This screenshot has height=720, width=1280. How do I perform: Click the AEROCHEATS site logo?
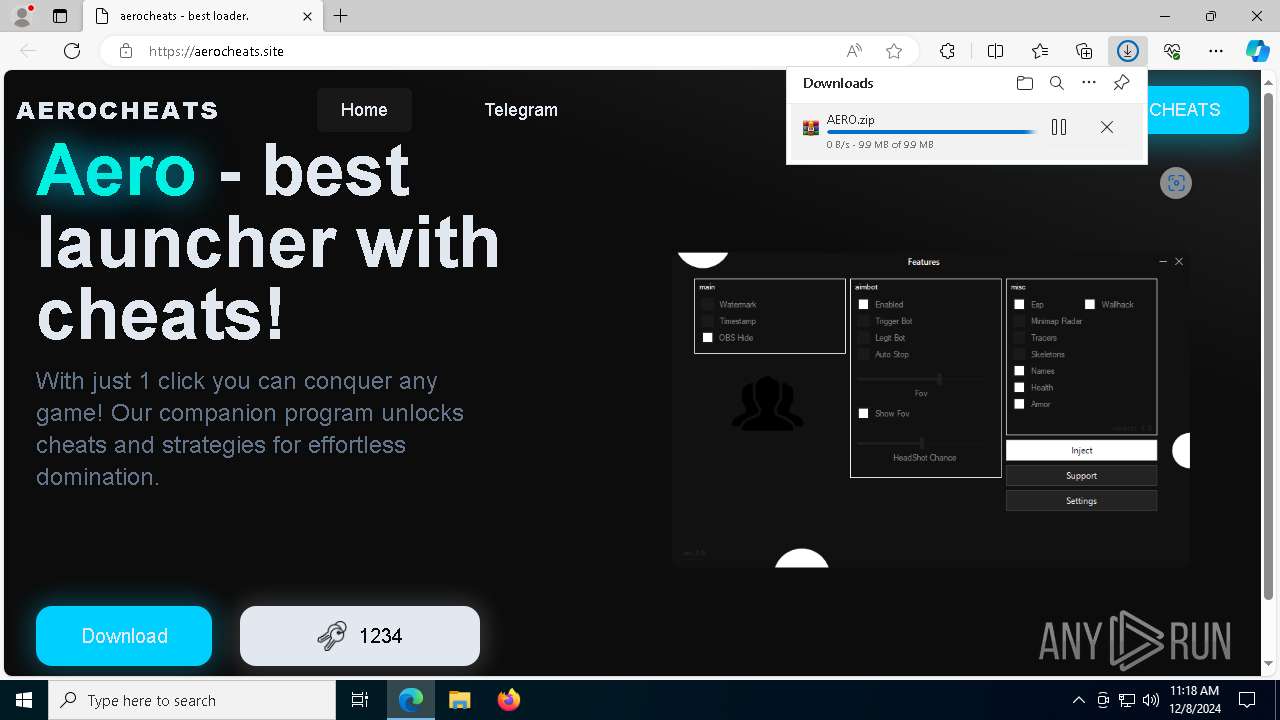click(117, 110)
